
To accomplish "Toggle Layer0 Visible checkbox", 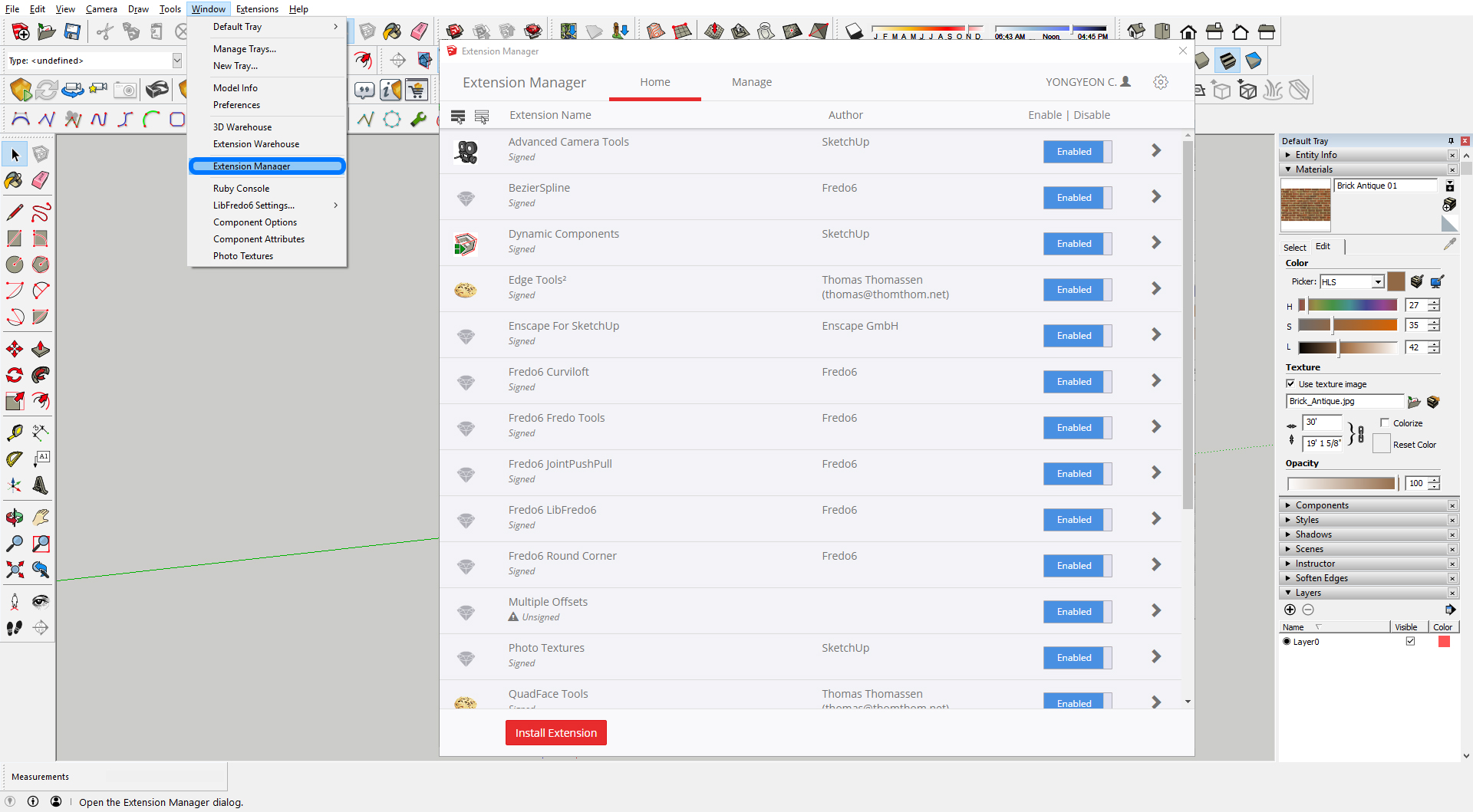I will [x=1410, y=642].
